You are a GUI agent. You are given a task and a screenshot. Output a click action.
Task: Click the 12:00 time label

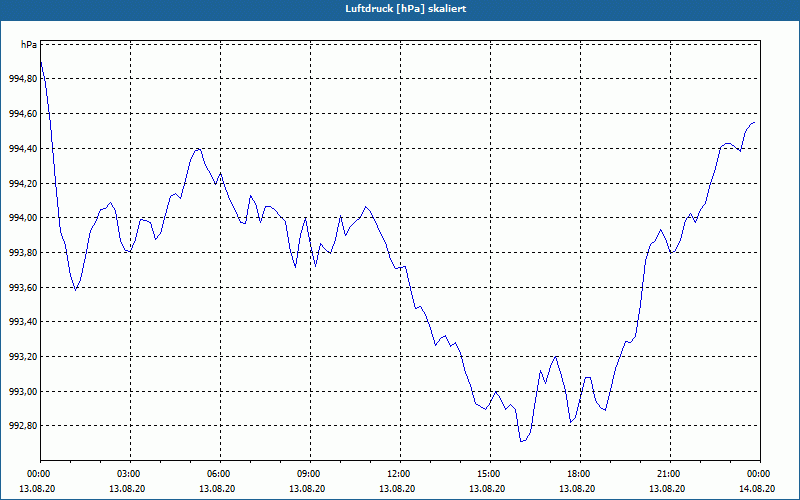tap(400, 474)
